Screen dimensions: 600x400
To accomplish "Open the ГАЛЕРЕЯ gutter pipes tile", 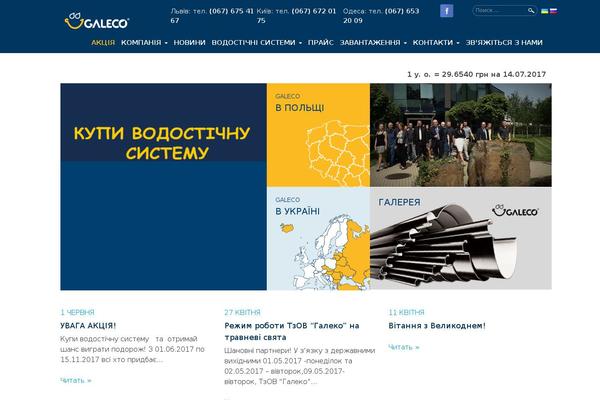I will coord(461,238).
